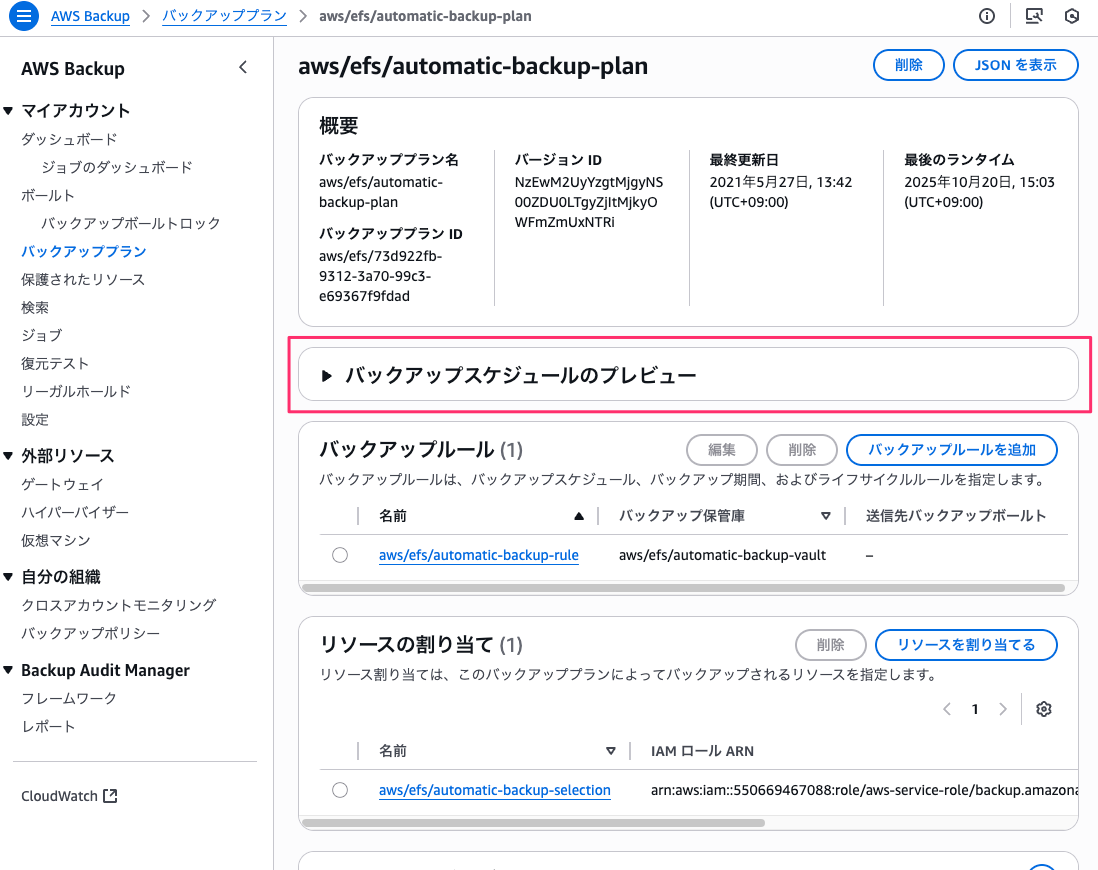Collapse the Backup Audit Manager section
Image resolution: width=1098 pixels, height=870 pixels.
(x=9, y=670)
